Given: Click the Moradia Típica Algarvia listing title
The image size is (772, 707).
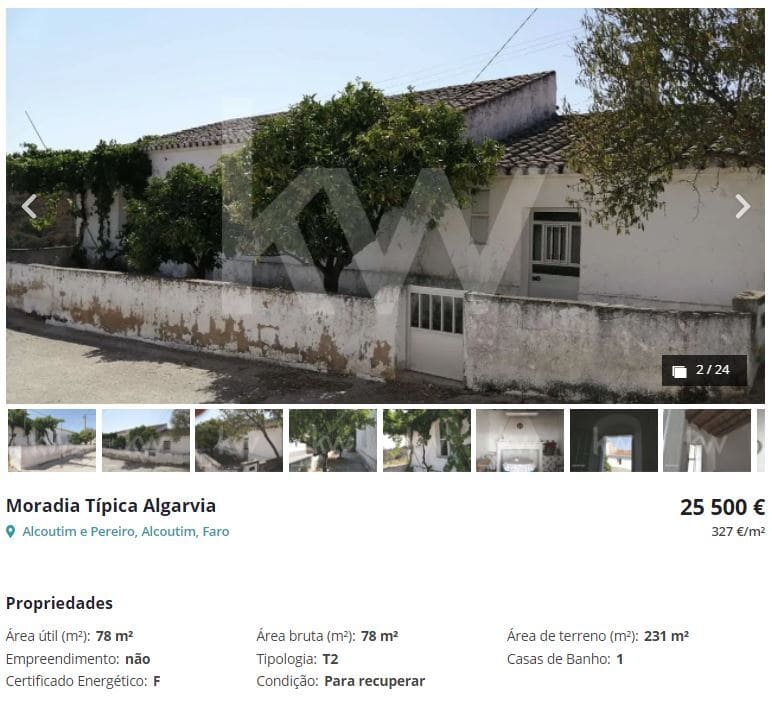Looking at the screenshot, I should [111, 506].
